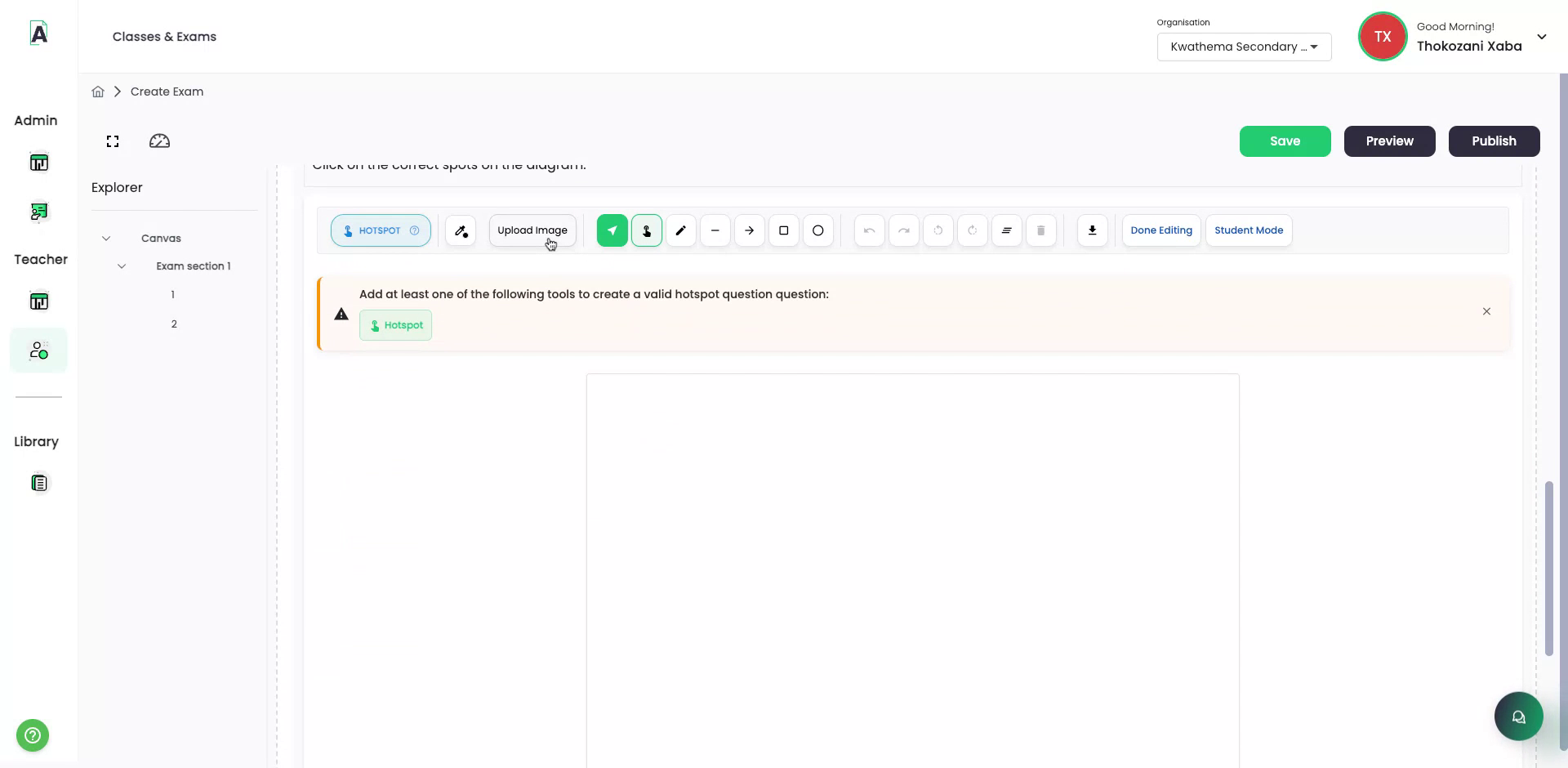Navigate to Create Exam breadcrumb
1568x768 pixels.
(167, 91)
